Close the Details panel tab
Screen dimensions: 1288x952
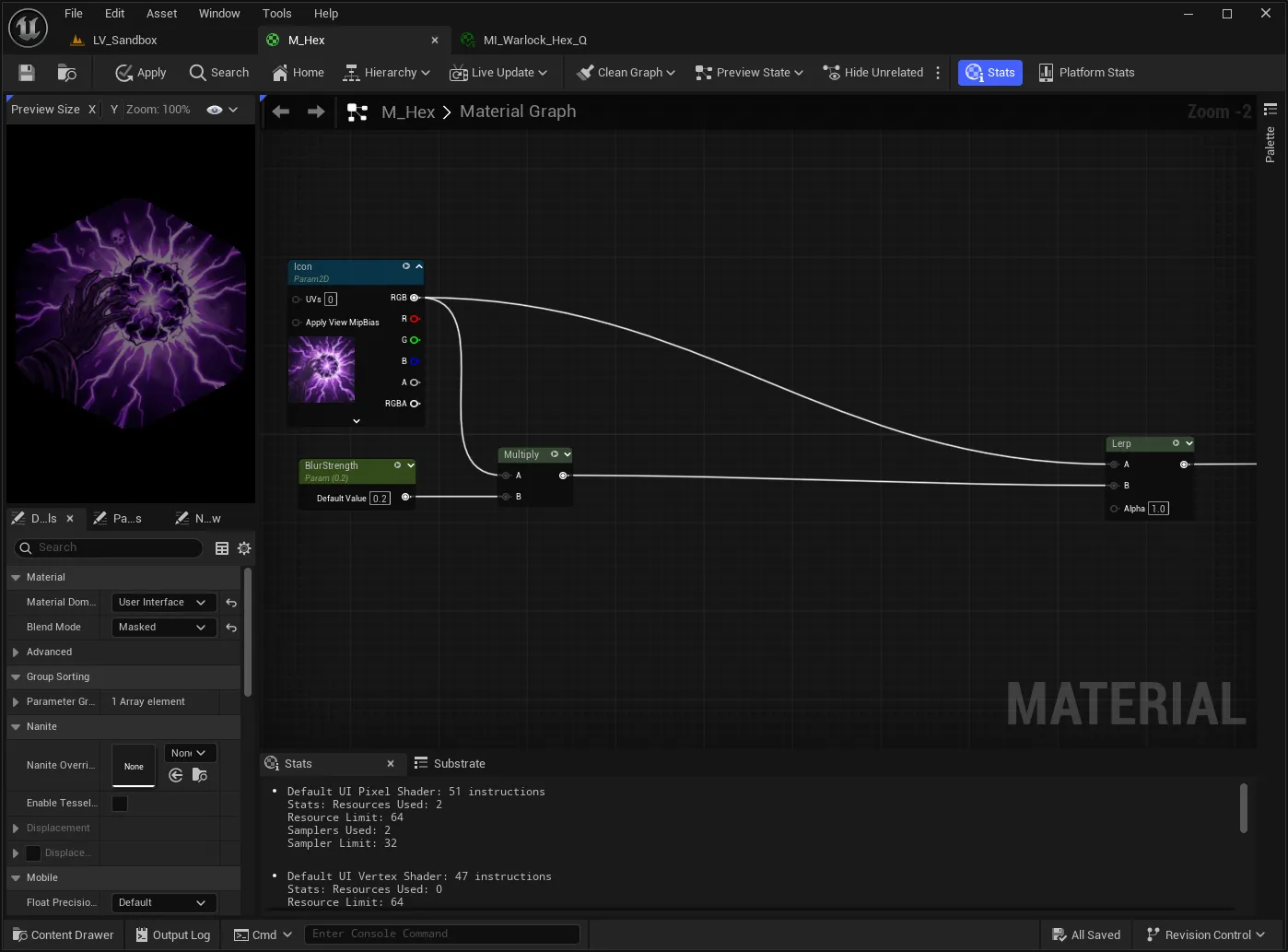pos(70,519)
